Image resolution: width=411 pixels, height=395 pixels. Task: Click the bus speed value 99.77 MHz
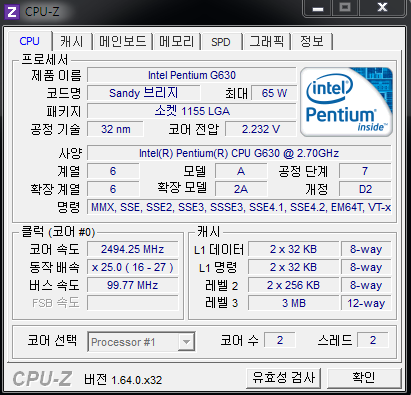(132, 285)
